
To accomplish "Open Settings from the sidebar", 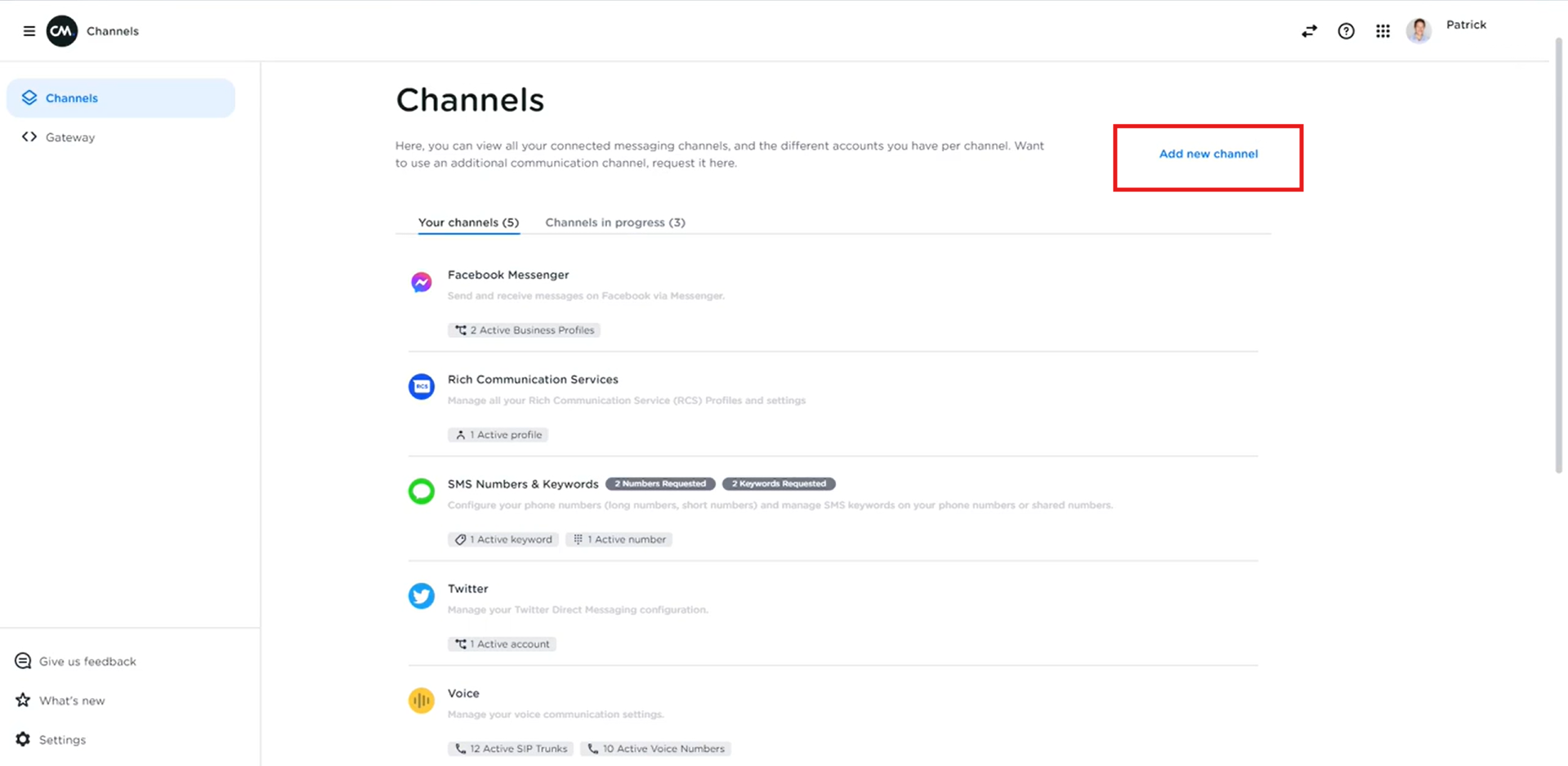I will pos(62,740).
